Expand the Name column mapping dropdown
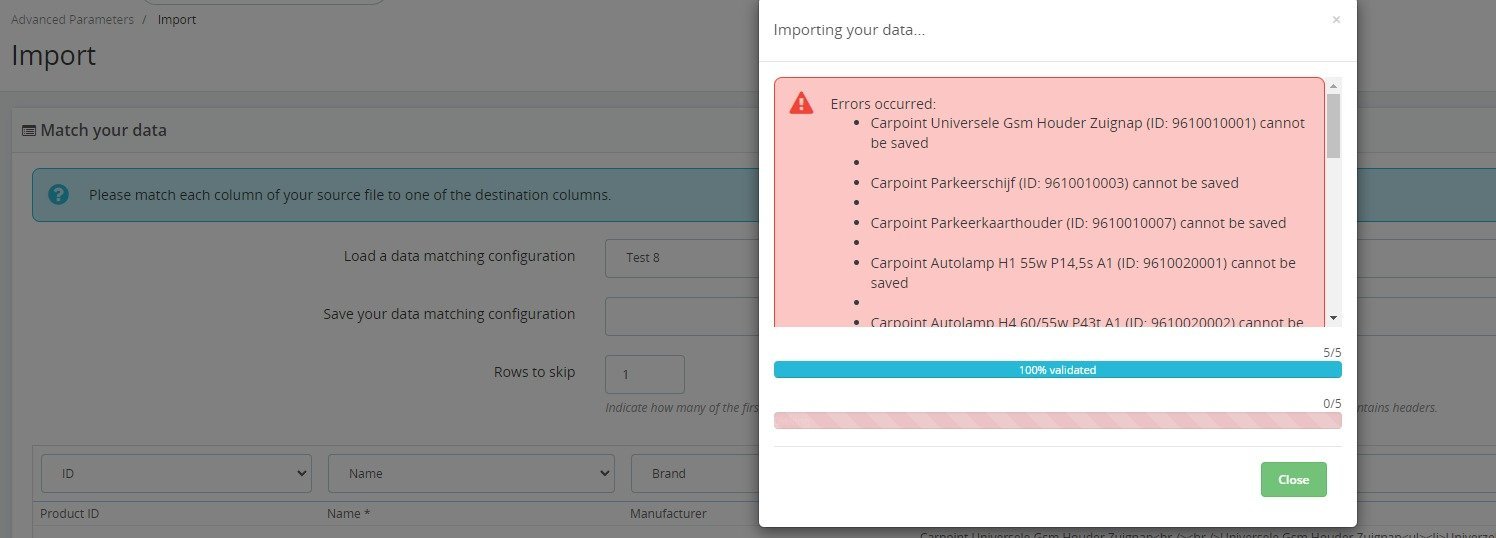 point(470,473)
